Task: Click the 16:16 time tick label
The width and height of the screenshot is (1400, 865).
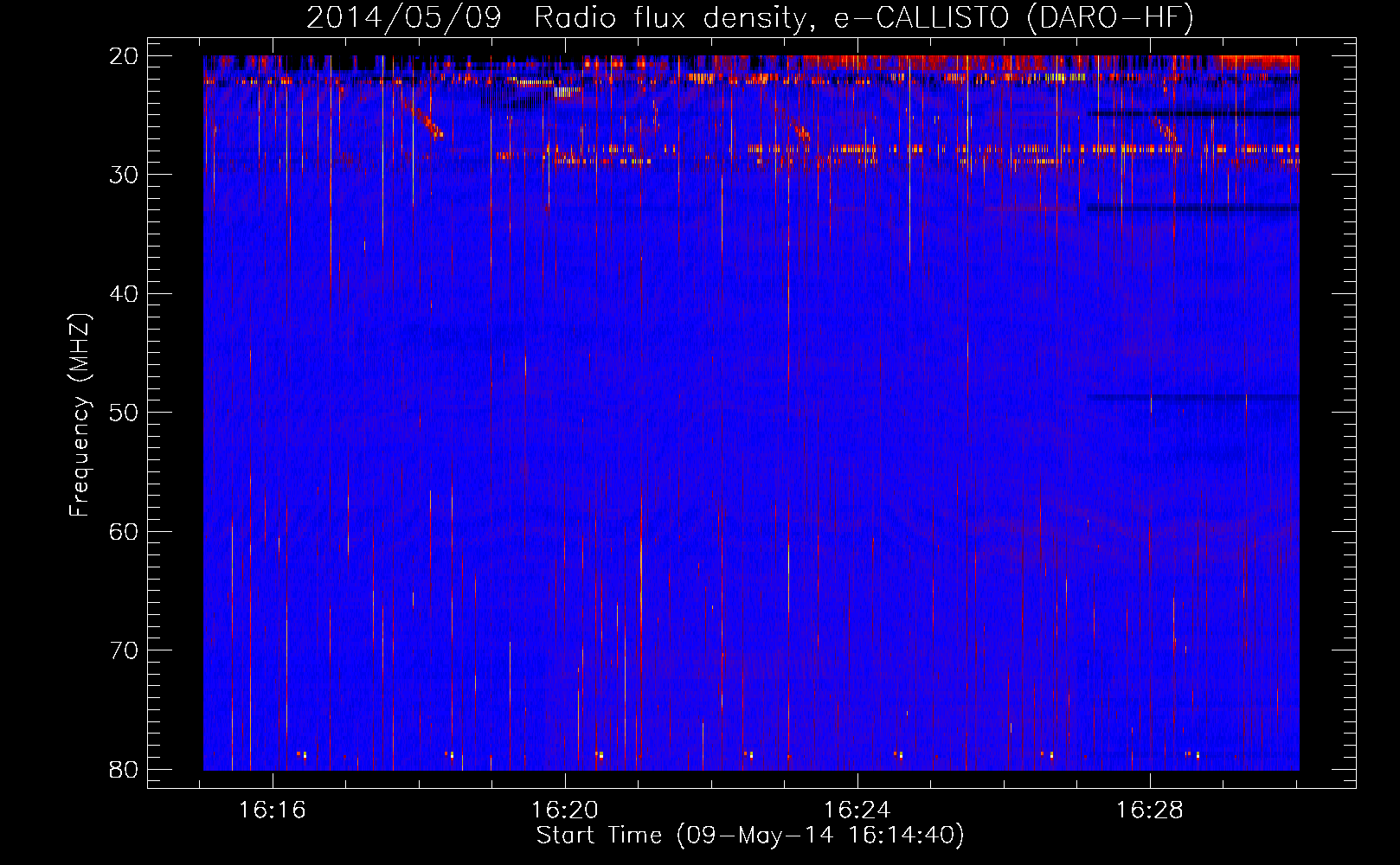Action: click(x=273, y=810)
